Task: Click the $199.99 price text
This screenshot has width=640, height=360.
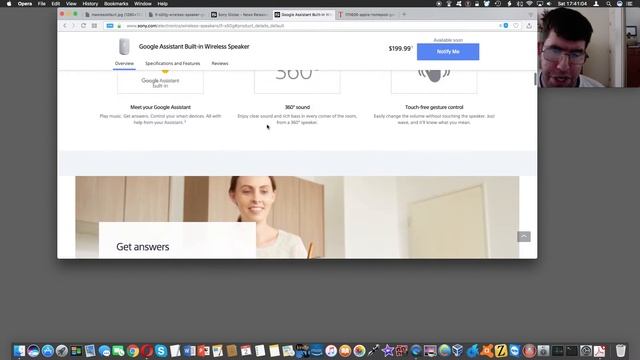Action: pyautogui.click(x=400, y=49)
